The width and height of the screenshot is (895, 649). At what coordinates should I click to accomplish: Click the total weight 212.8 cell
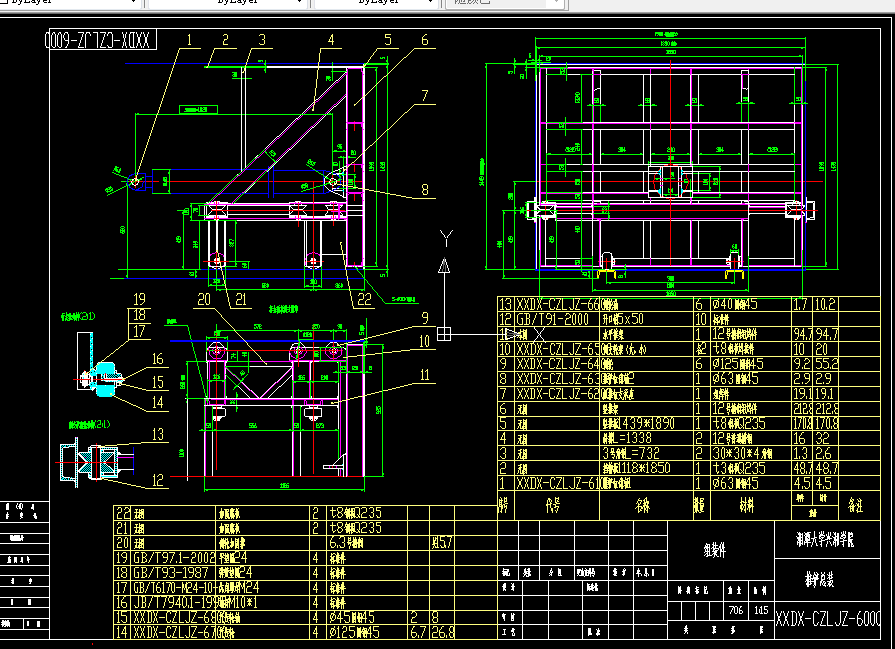[x=827, y=409]
